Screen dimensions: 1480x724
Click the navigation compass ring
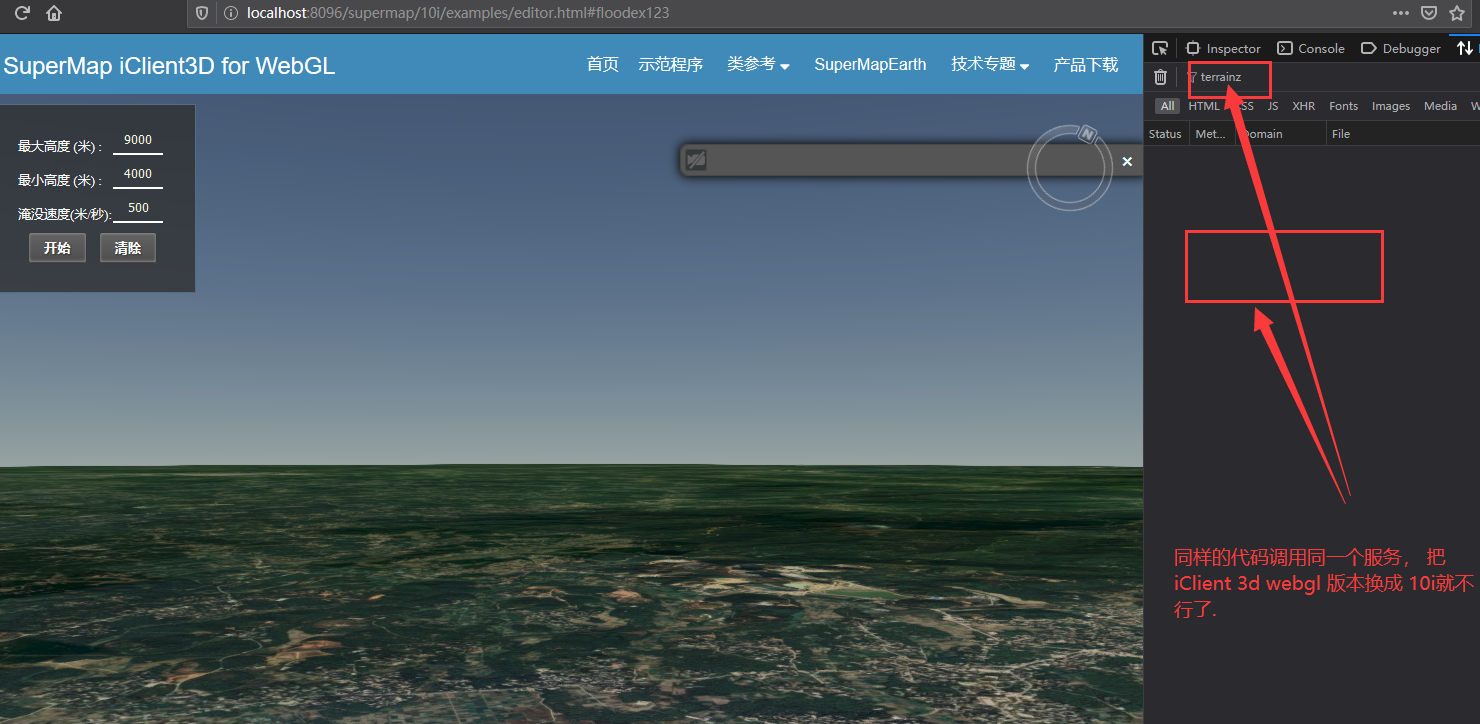[x=1070, y=168]
